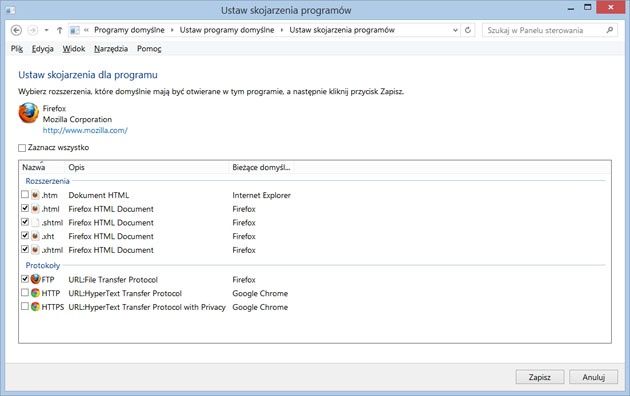Image resolution: width=630 pixels, height=396 pixels.
Task: Go up one level with Up arrow
Action: (x=59, y=30)
